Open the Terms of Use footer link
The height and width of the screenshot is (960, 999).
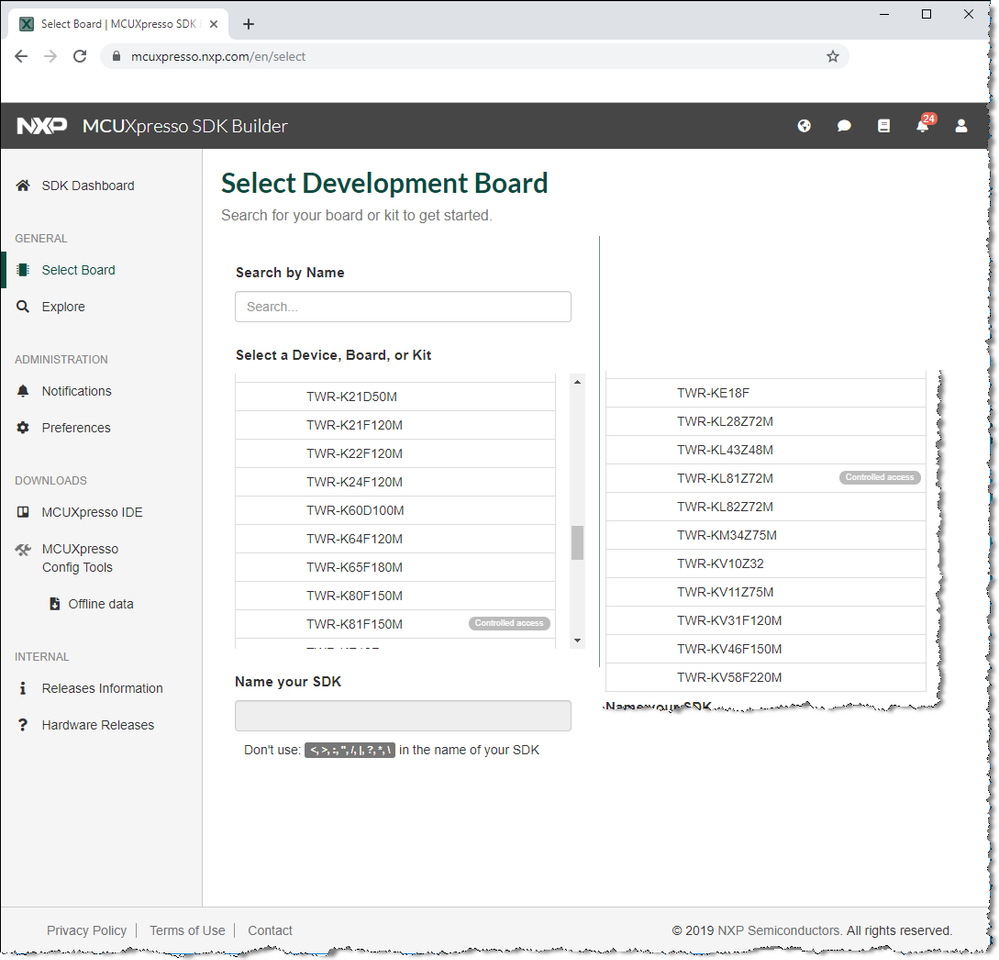pyautogui.click(x=187, y=931)
